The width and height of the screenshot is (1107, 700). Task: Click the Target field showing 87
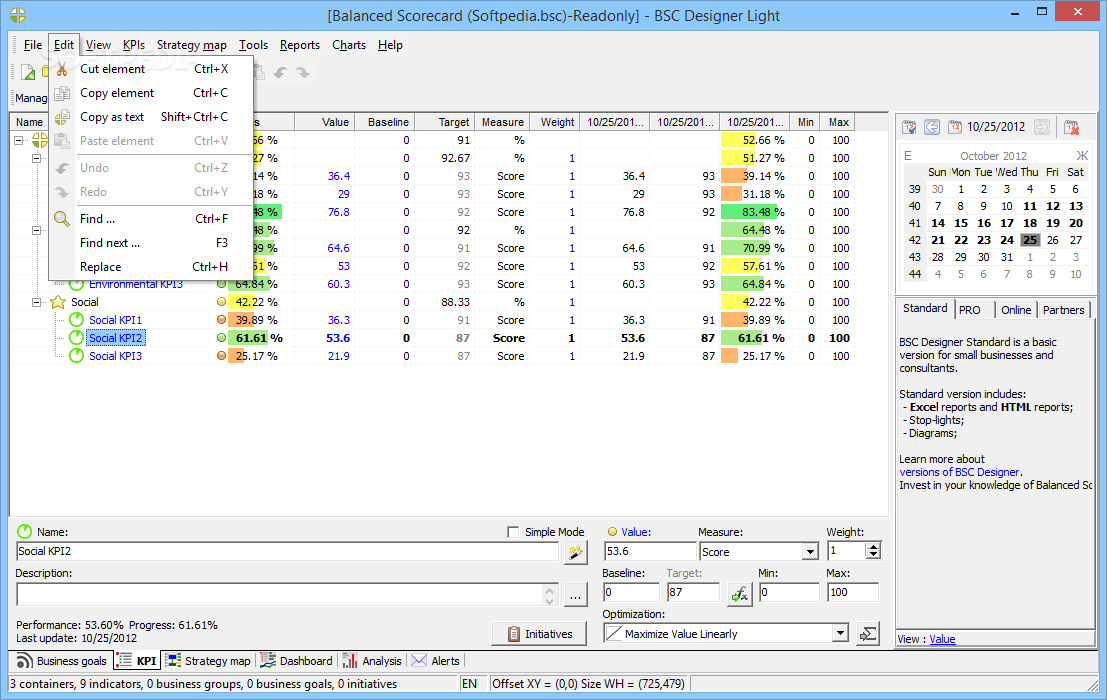point(693,592)
